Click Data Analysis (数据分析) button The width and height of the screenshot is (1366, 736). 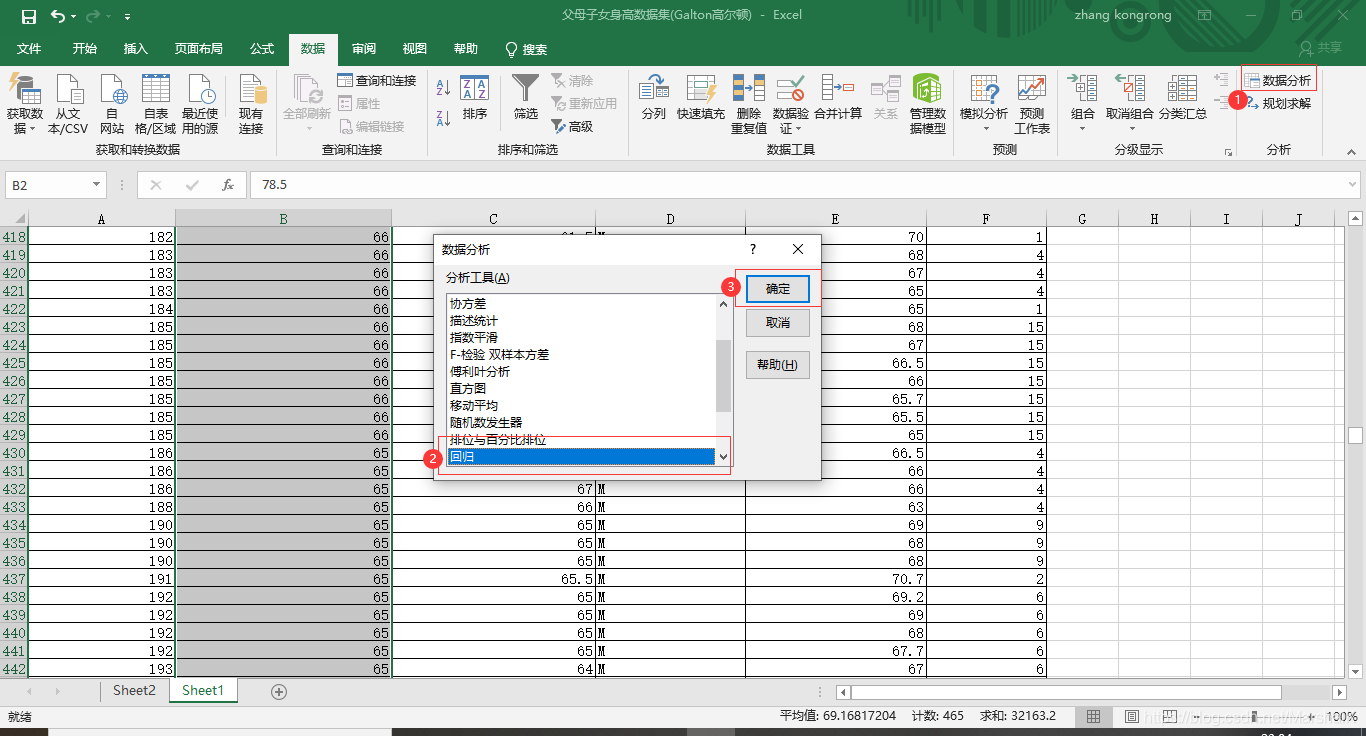click(1279, 80)
